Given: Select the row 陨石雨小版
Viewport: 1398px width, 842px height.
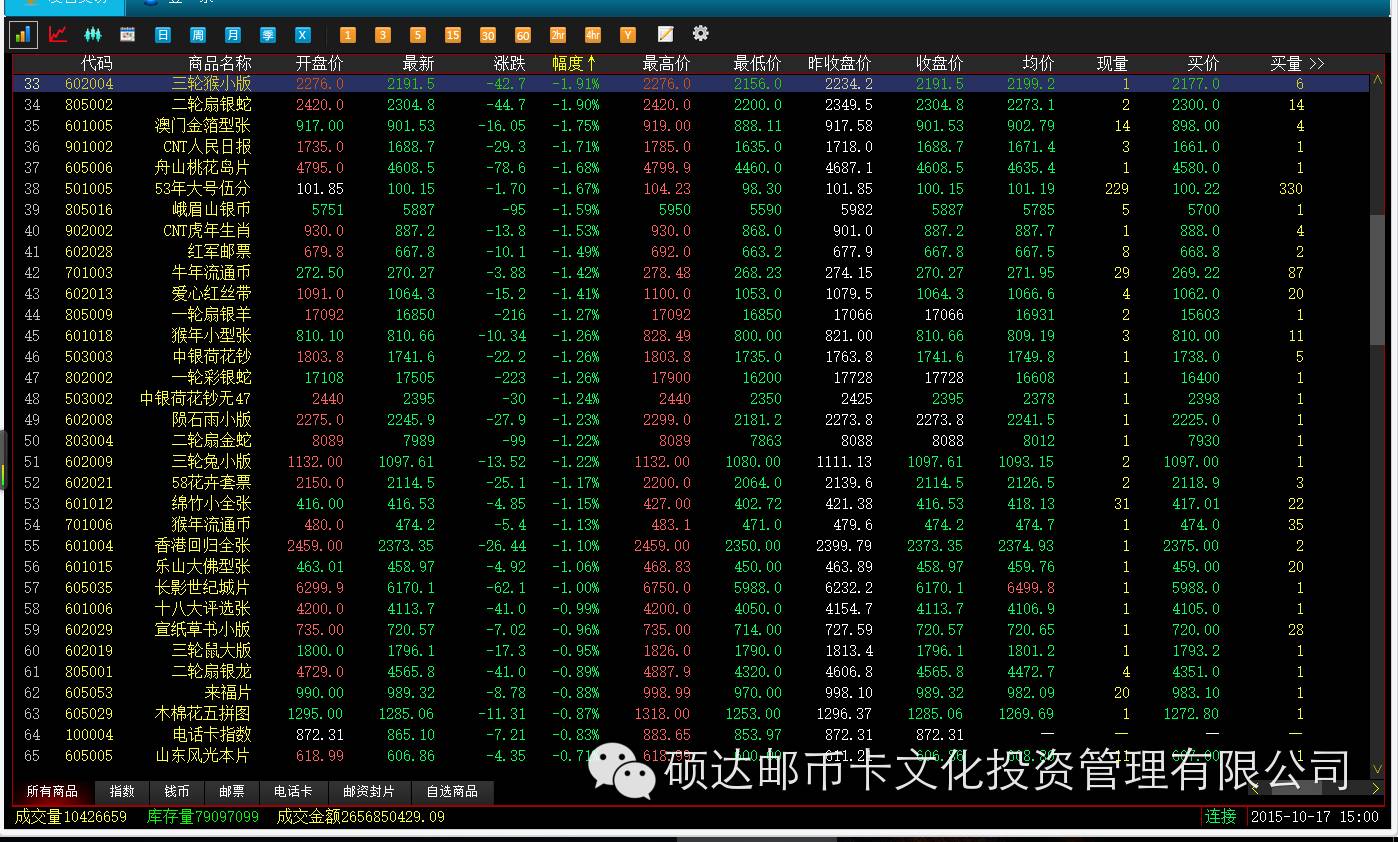Looking at the screenshot, I should click(690, 420).
